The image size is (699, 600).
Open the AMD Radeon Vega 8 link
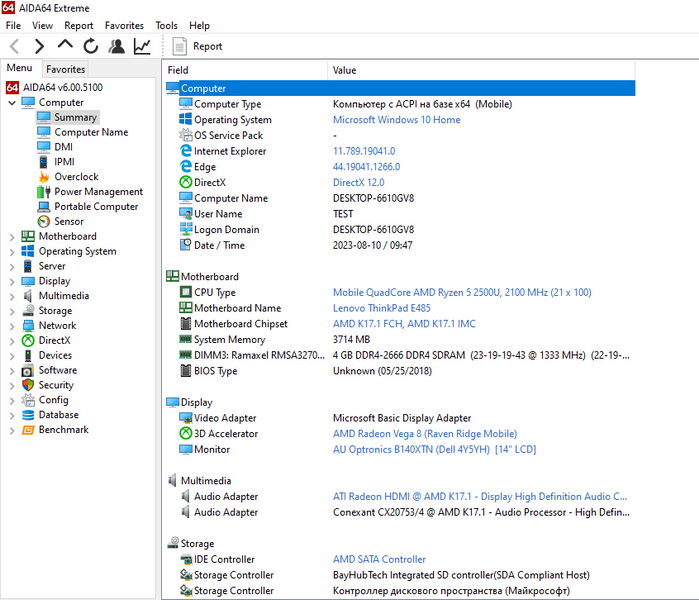[x=425, y=434]
